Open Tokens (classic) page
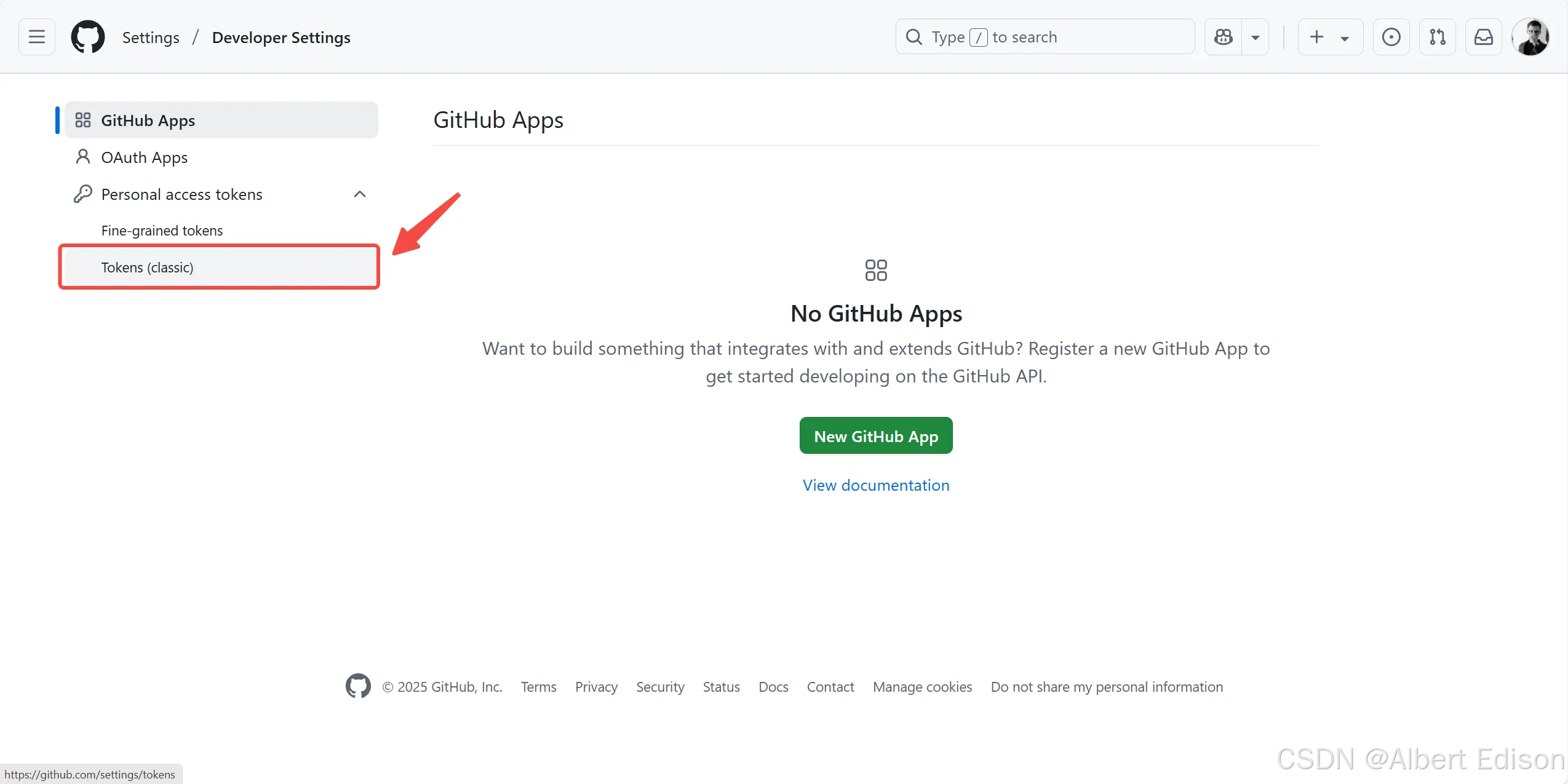The image size is (1568, 784). 148,267
